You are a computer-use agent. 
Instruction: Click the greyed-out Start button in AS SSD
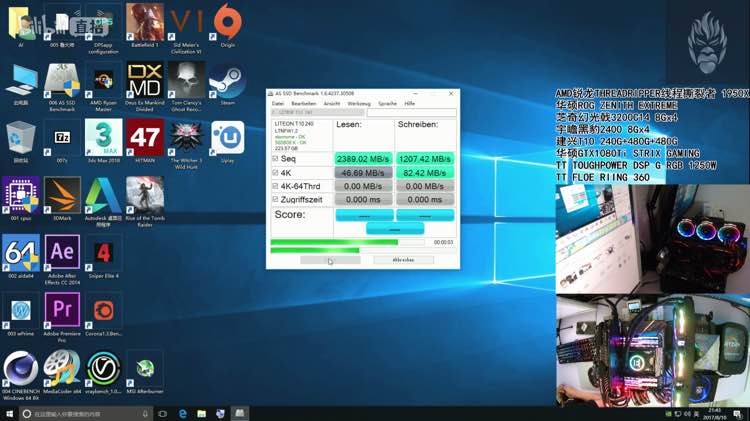(330, 260)
